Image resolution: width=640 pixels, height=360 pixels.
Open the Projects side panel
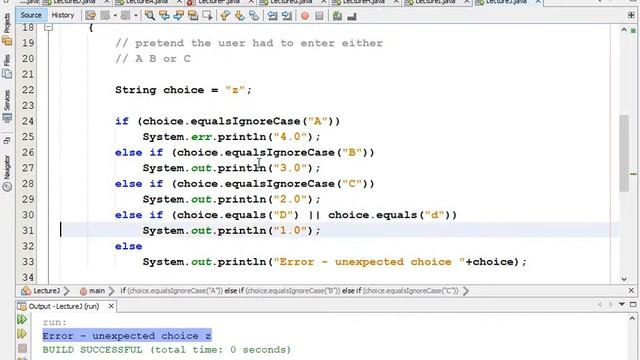pyautogui.click(x=7, y=29)
